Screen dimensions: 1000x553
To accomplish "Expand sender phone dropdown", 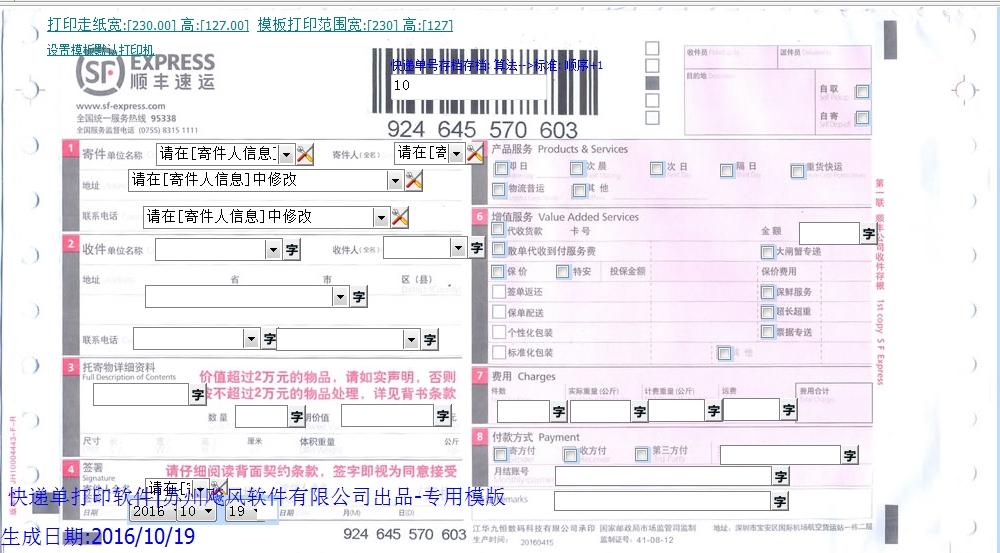I will [381, 218].
